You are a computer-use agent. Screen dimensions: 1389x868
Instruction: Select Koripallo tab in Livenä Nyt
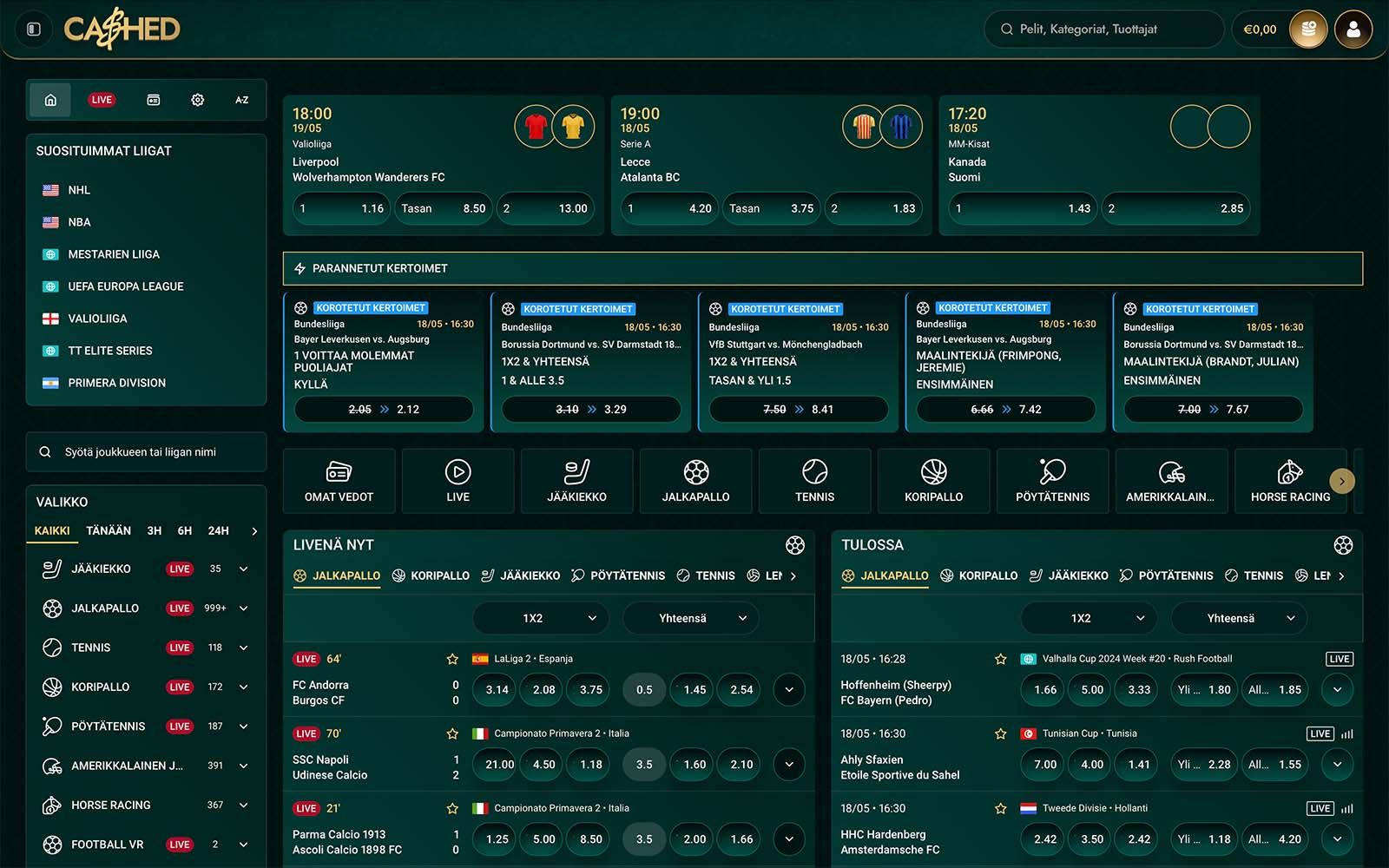tap(431, 575)
